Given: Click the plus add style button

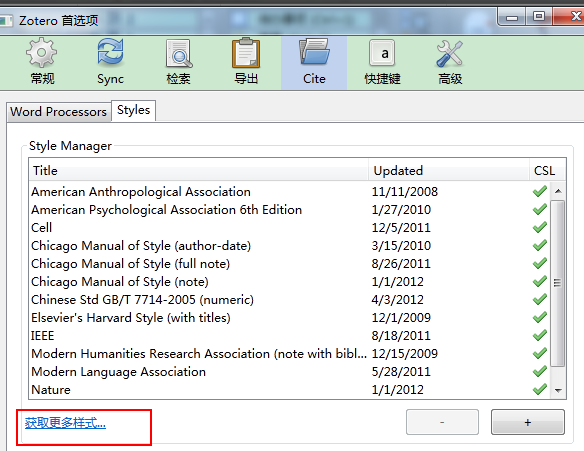Looking at the screenshot, I should 528,422.
